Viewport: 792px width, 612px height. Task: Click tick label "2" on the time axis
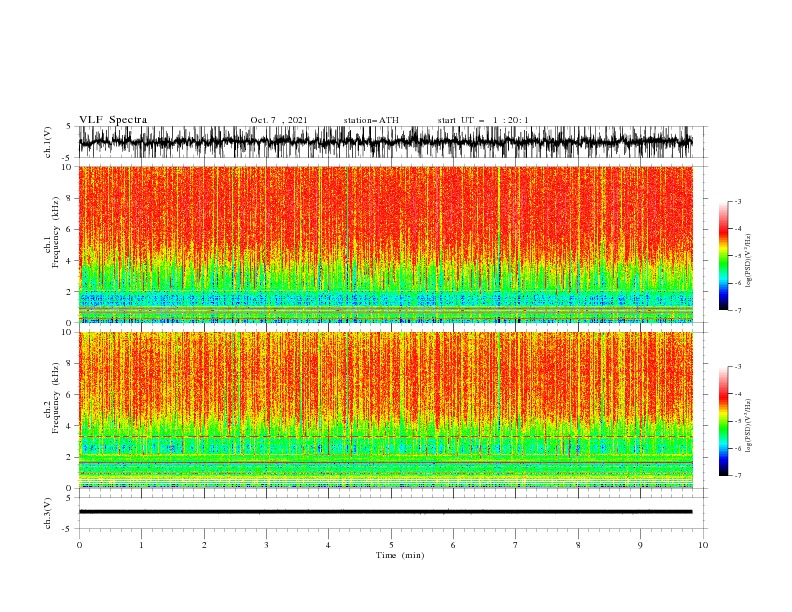(x=204, y=545)
